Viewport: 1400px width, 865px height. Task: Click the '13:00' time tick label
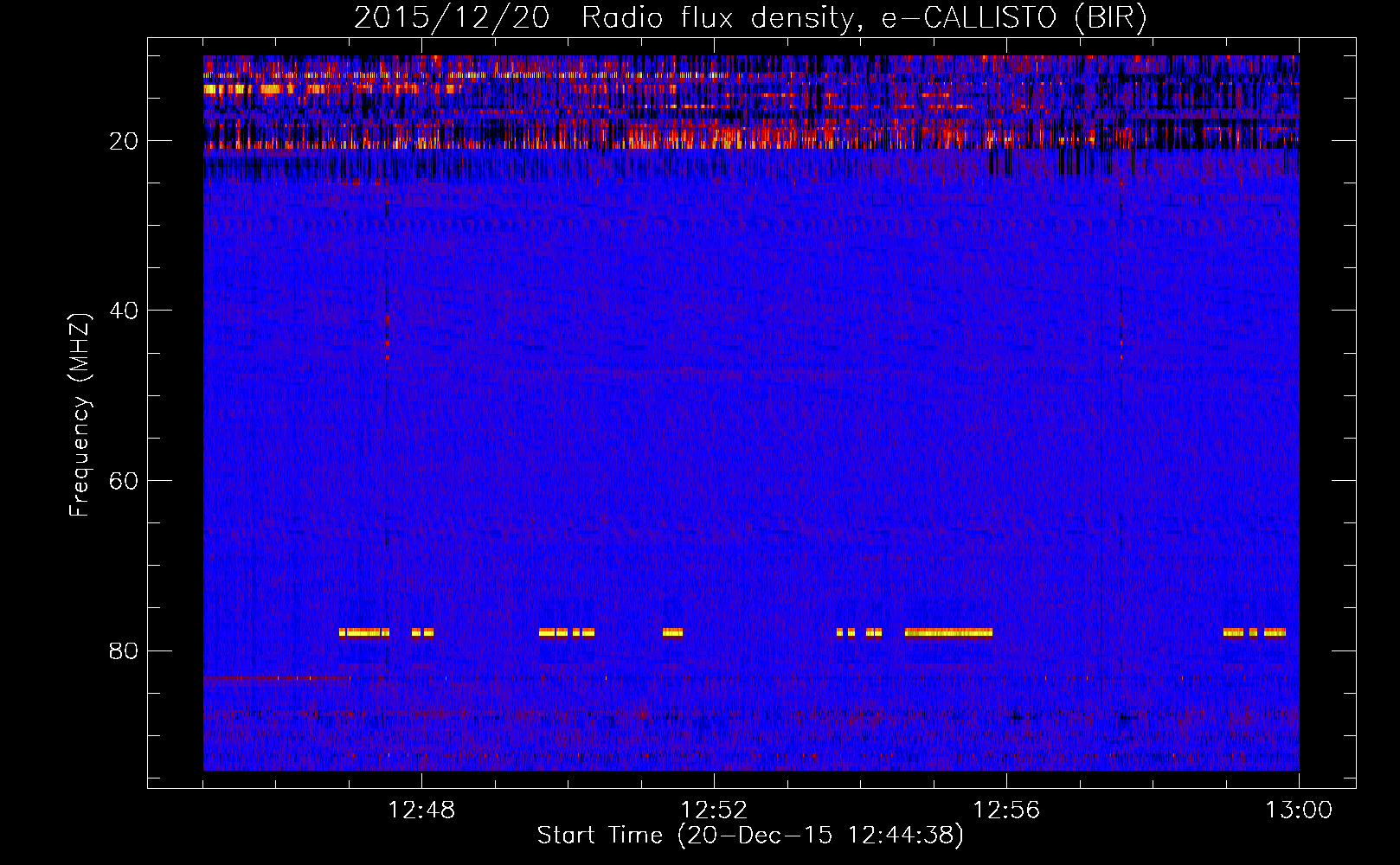(x=1299, y=811)
